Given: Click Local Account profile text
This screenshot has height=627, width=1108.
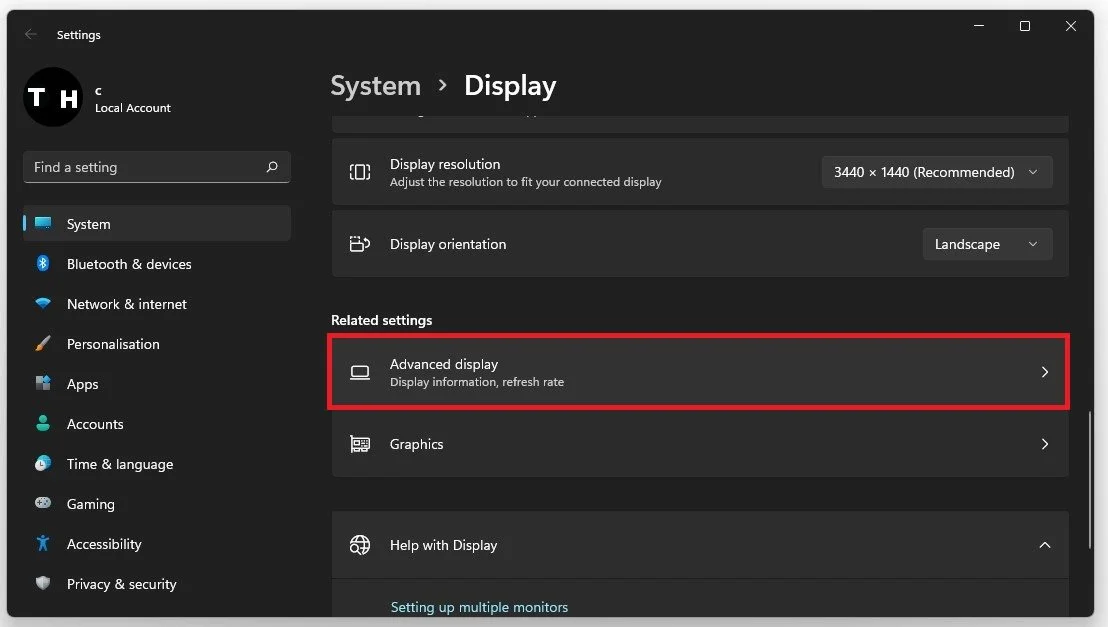Looking at the screenshot, I should (x=133, y=108).
